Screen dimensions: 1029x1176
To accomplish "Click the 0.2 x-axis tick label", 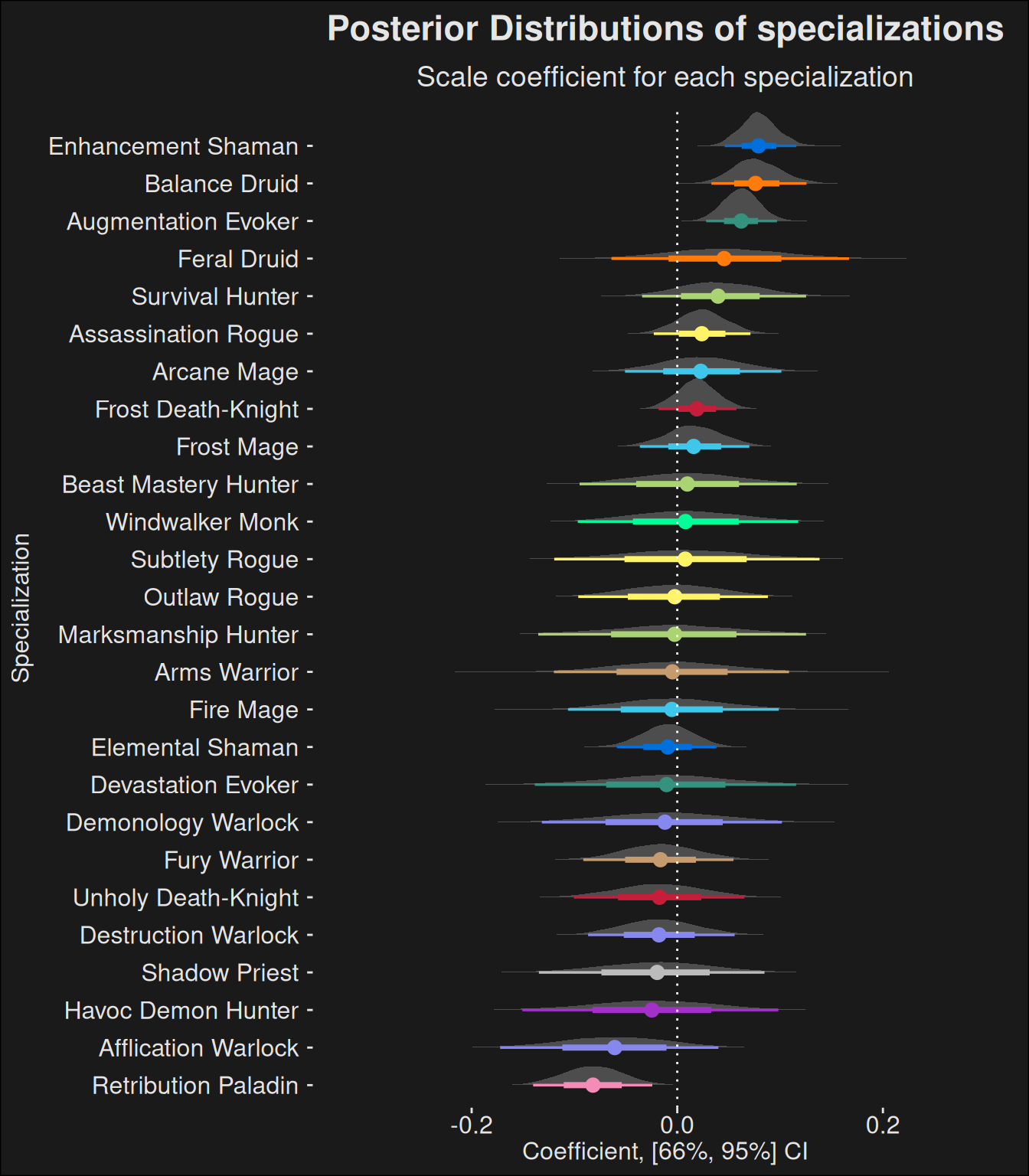I will [x=883, y=1125].
